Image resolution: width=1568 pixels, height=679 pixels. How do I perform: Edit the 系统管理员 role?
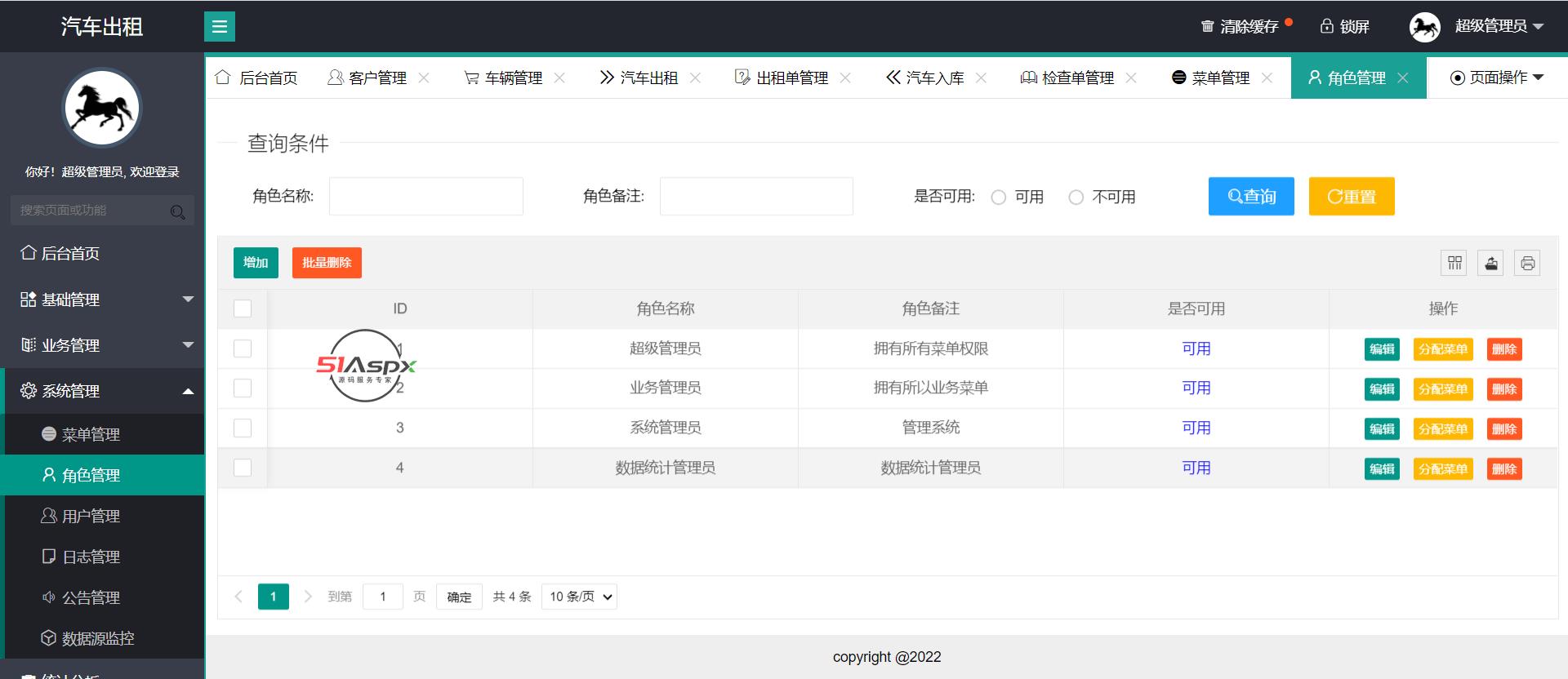[x=1382, y=429]
